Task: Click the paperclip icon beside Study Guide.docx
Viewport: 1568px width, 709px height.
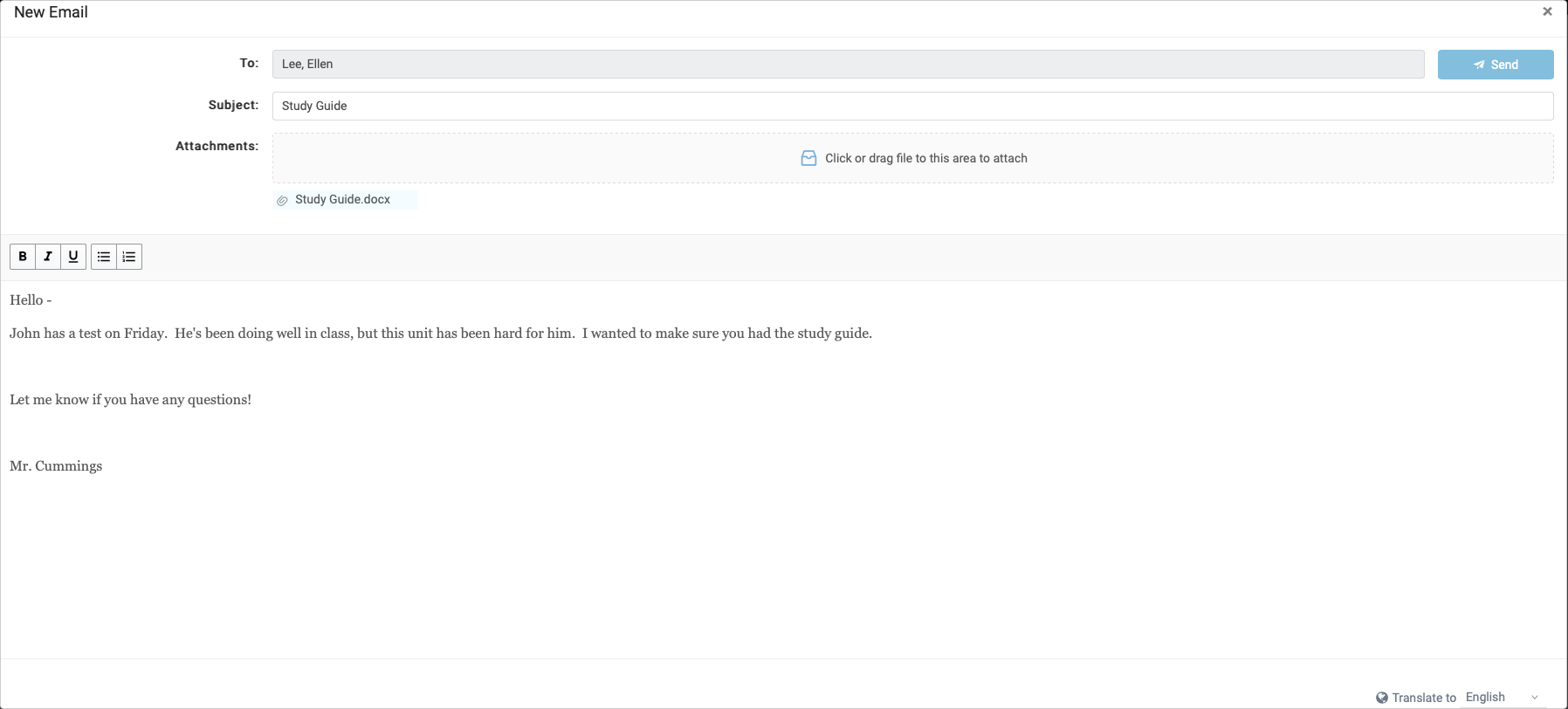Action: (x=282, y=201)
